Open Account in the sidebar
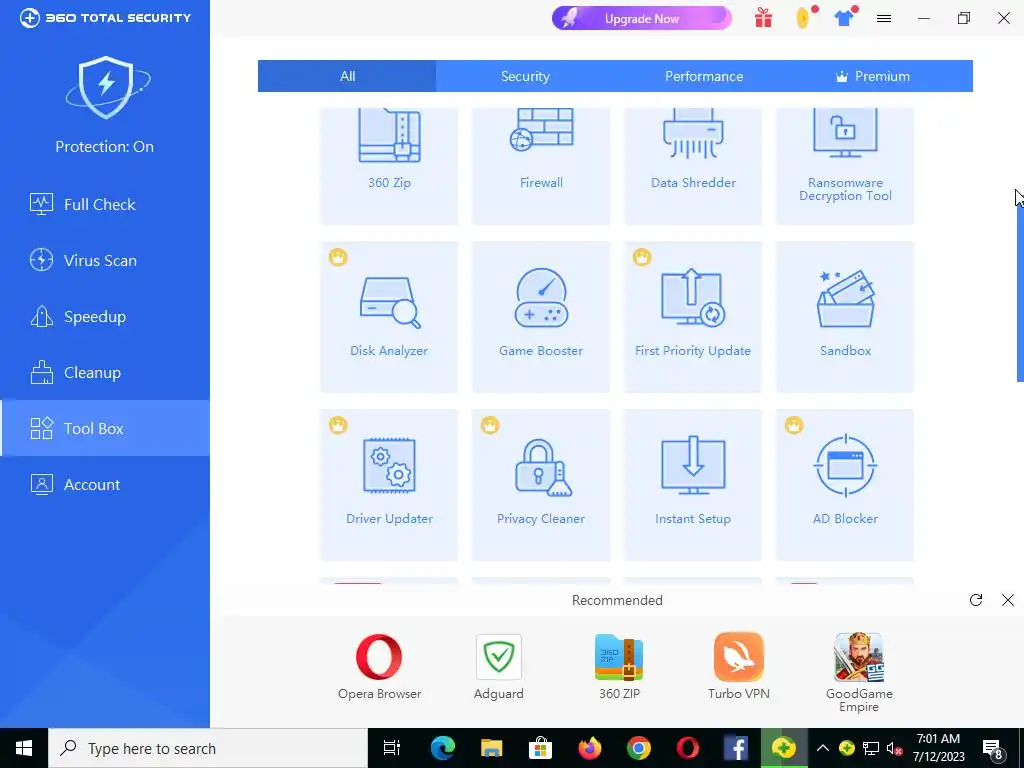This screenshot has height=768, width=1024. 104,485
